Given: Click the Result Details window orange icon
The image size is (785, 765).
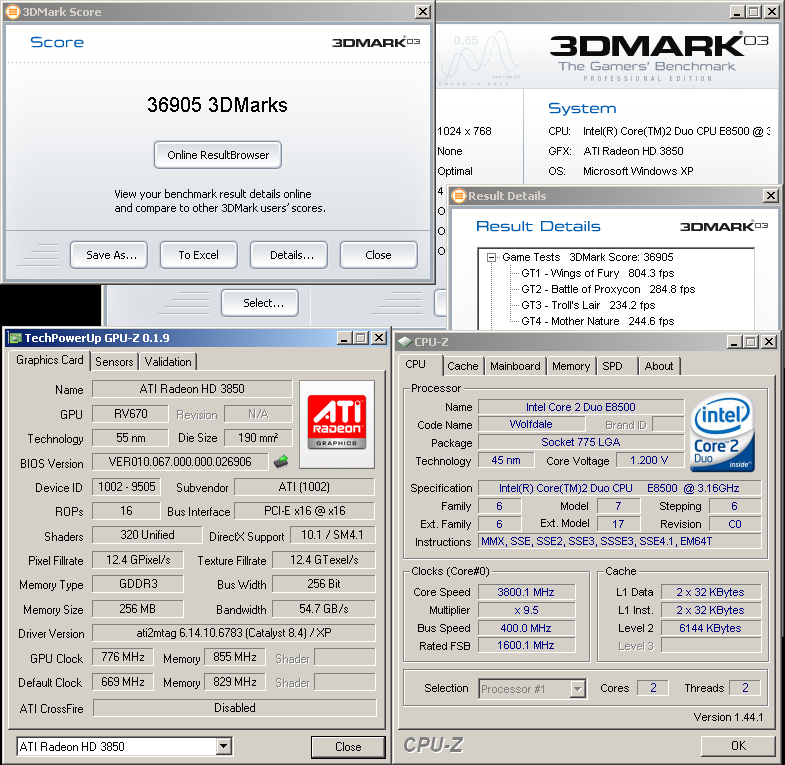Looking at the screenshot, I should pyautogui.click(x=458, y=196).
